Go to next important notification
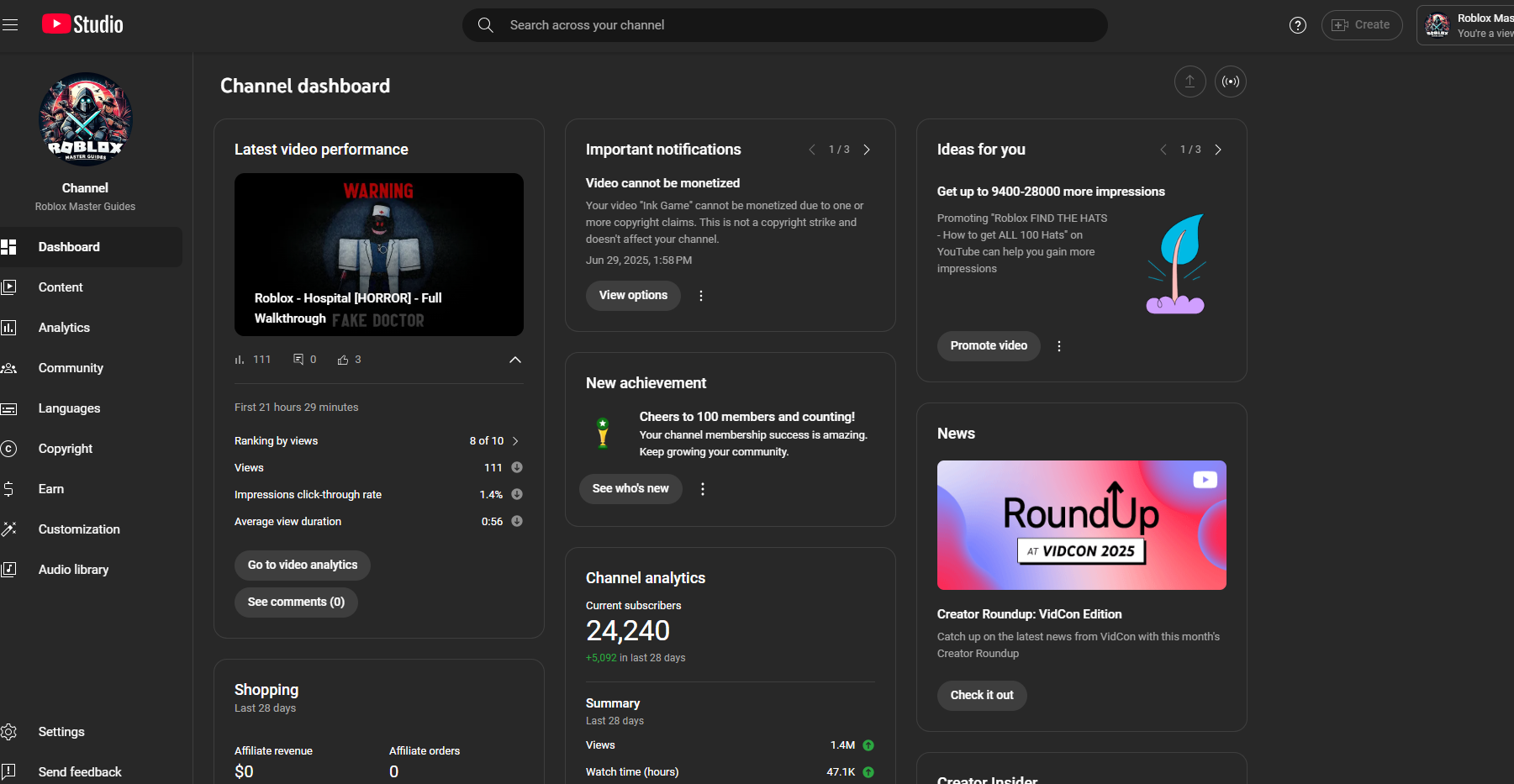This screenshot has height=784, width=1514. point(867,150)
